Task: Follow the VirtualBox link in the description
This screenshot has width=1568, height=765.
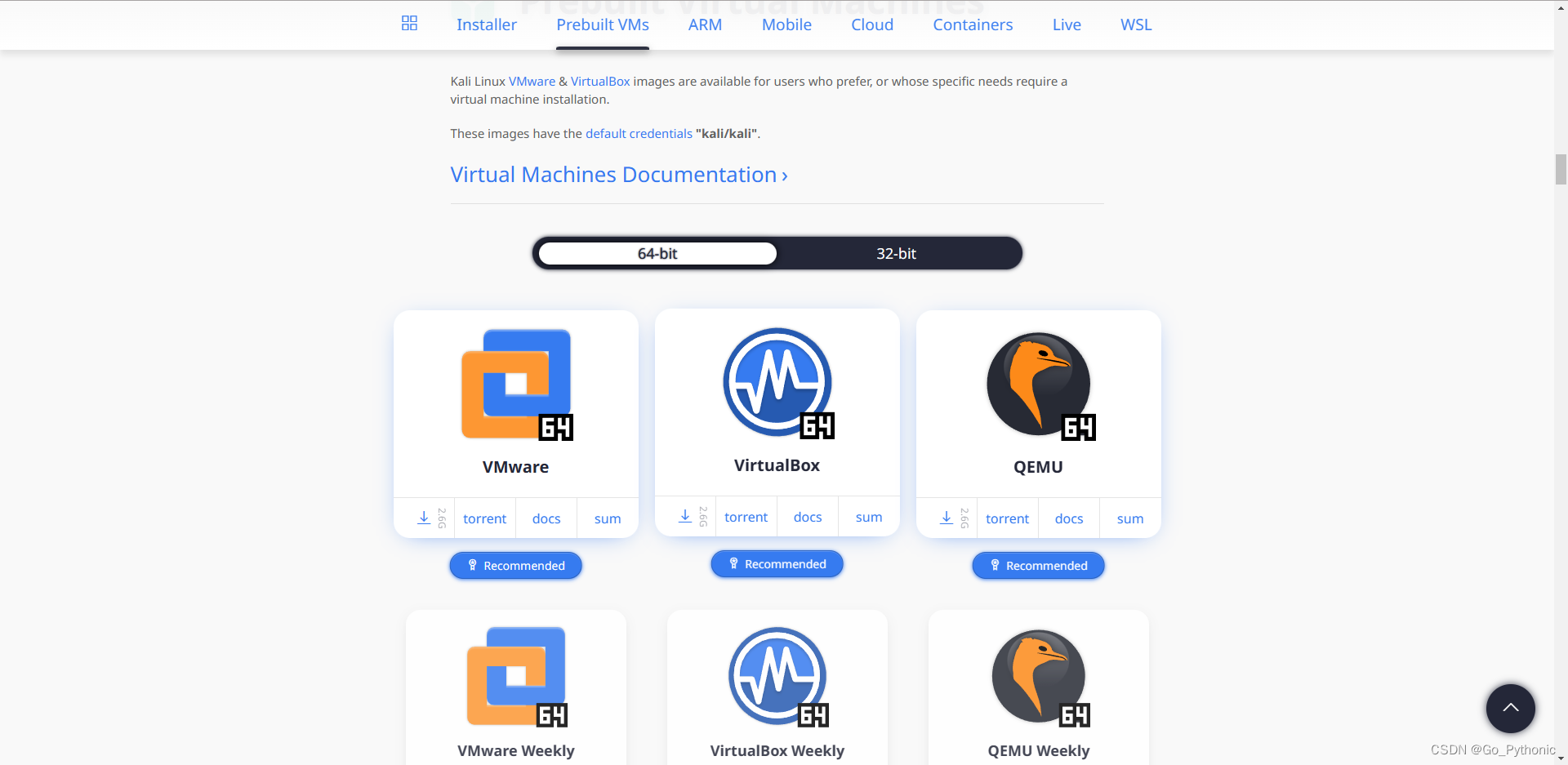Action: 600,82
